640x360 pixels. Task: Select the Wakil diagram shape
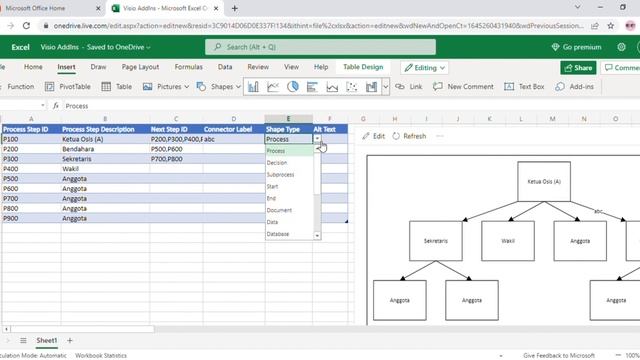[508, 241]
